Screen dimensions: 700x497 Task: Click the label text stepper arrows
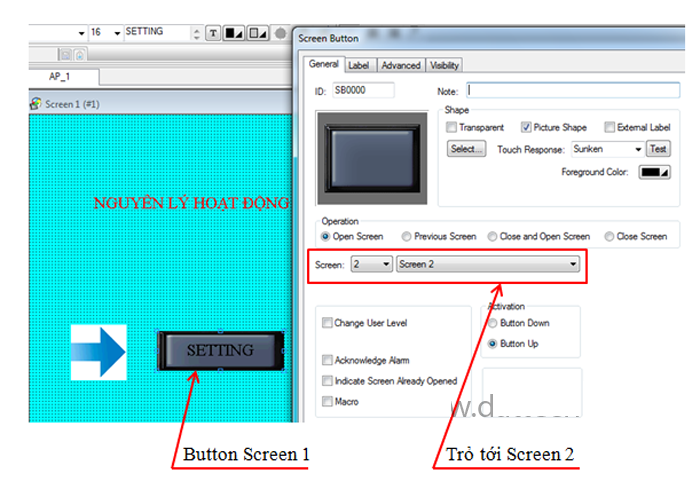[196, 33]
